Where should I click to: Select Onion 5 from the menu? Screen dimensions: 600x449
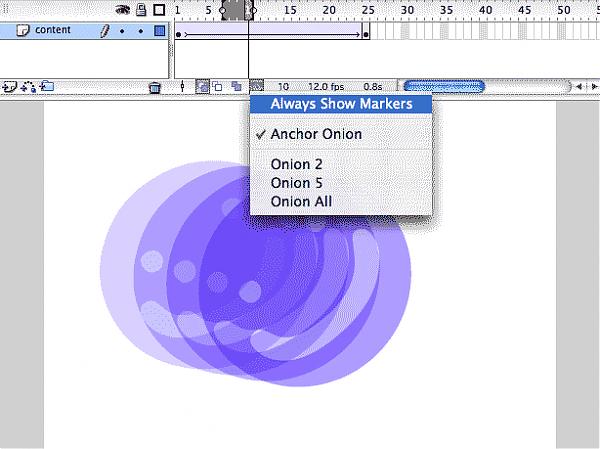(341, 183)
